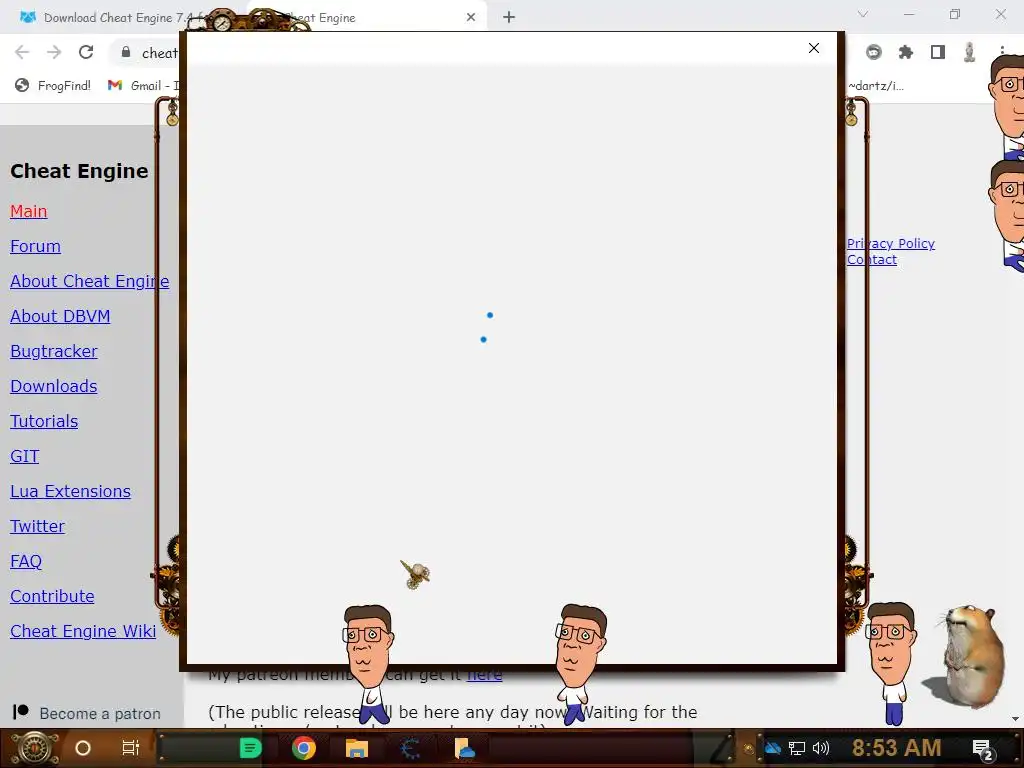Click the address bar showing 'cheat'

pos(159,53)
